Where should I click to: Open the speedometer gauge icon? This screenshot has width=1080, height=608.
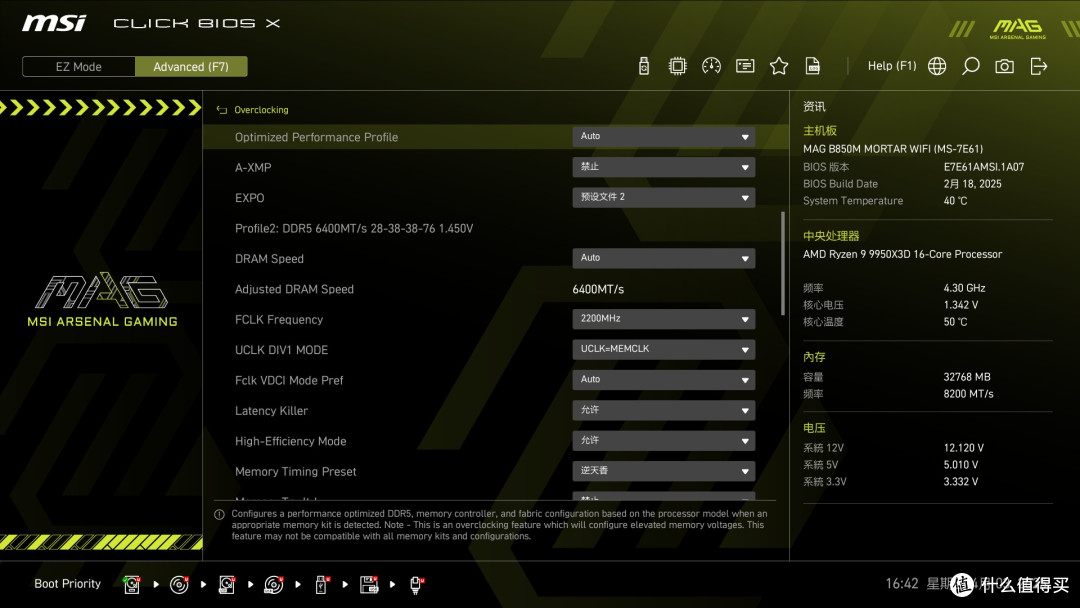point(712,66)
